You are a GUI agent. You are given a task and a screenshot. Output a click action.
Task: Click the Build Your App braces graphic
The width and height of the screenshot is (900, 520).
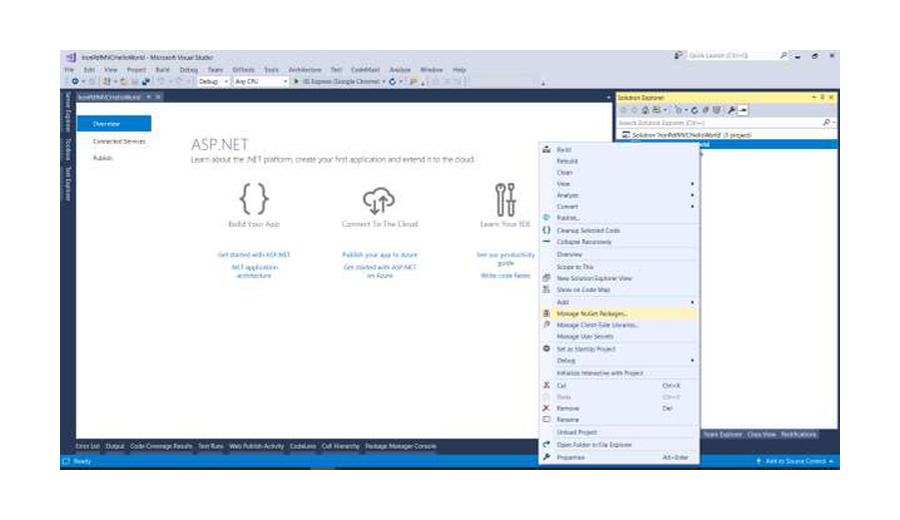[254, 199]
